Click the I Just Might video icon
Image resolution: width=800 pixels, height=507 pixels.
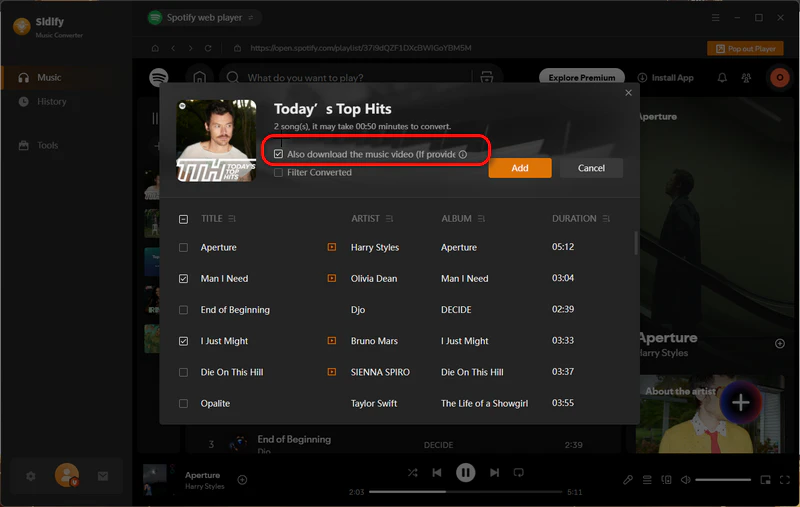tap(332, 340)
